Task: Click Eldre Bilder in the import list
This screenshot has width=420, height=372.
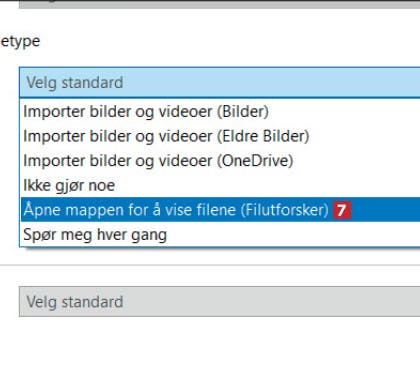Action: pyautogui.click(x=263, y=136)
